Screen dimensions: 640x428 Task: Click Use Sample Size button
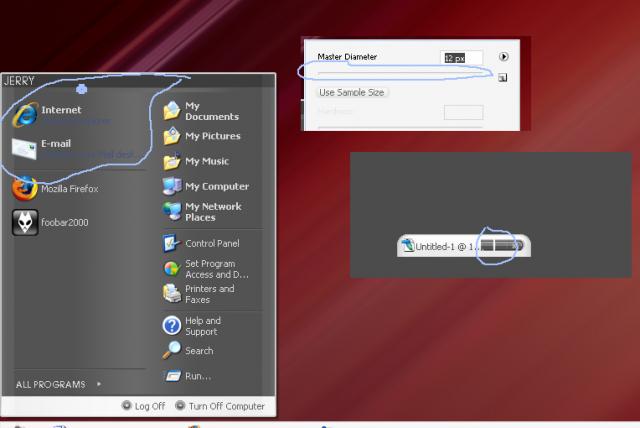click(351, 93)
